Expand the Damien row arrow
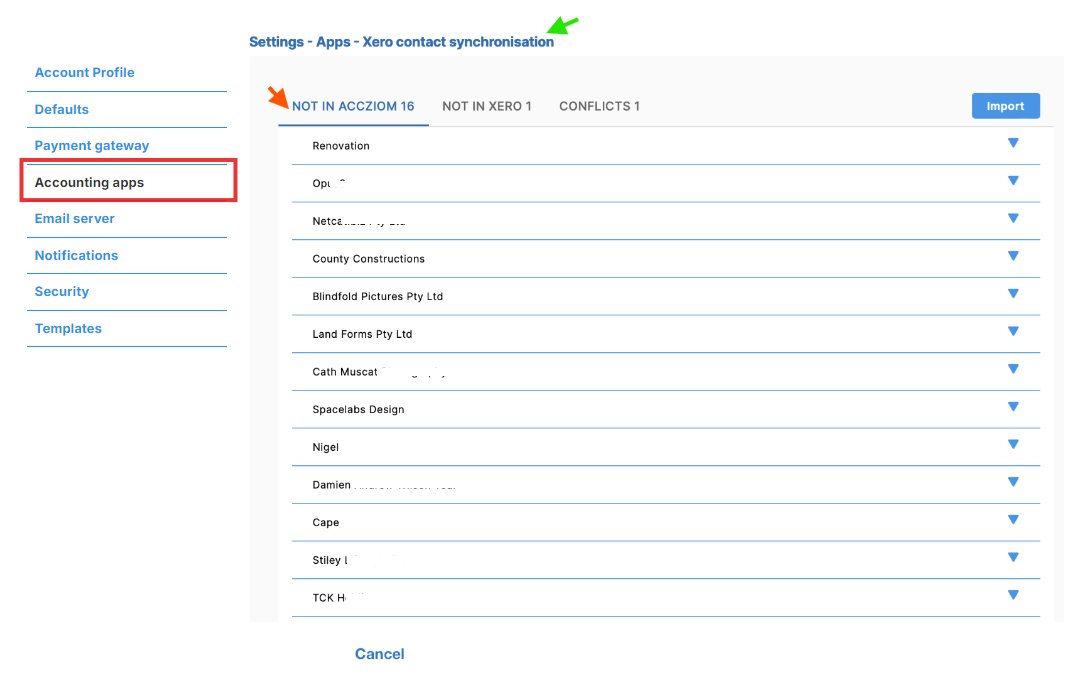The image size is (1087, 683). [x=1013, y=482]
